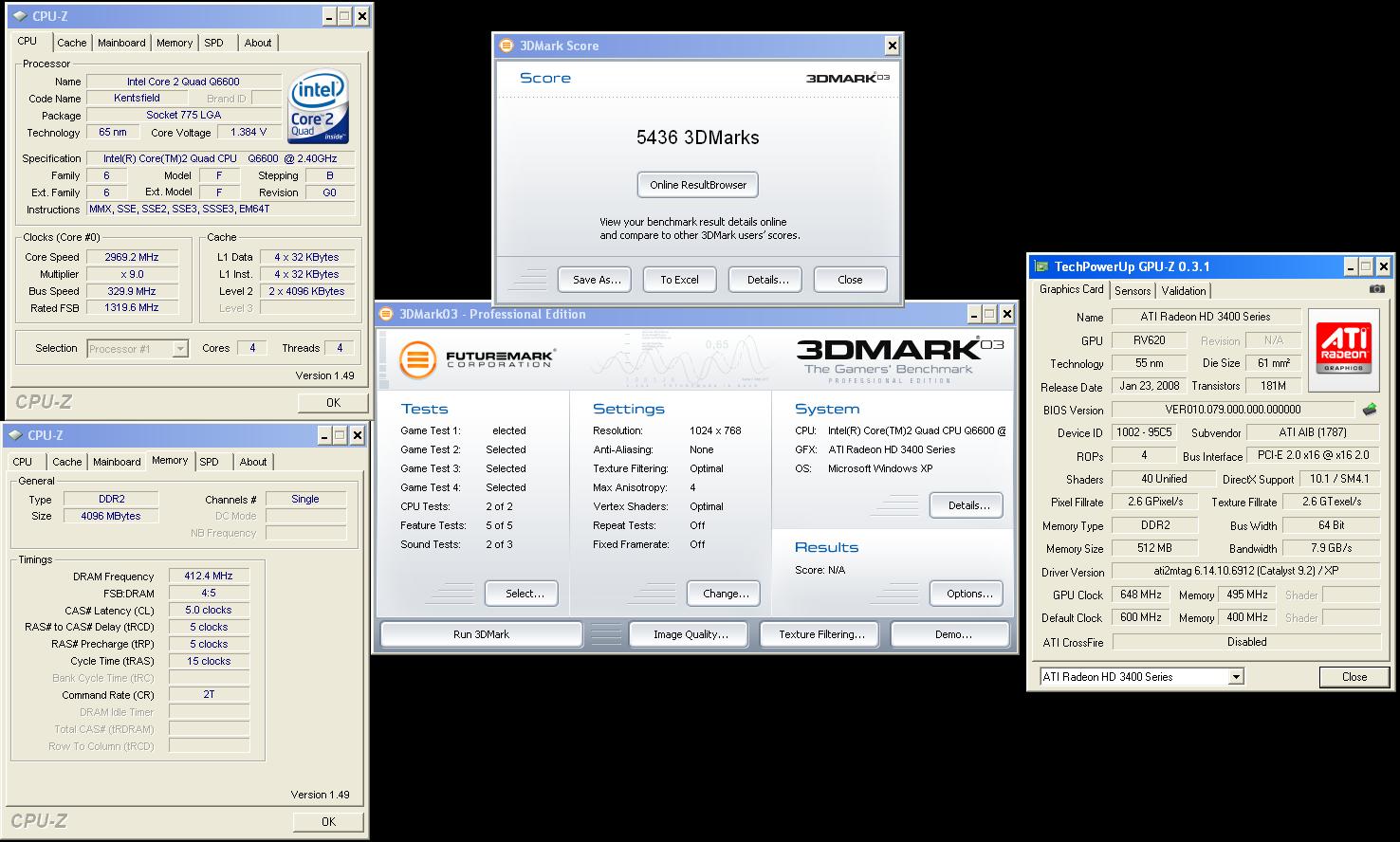This screenshot has width=1400, height=842.
Task: Switch to Cache tab in top CPU-Z
Action: [71, 43]
